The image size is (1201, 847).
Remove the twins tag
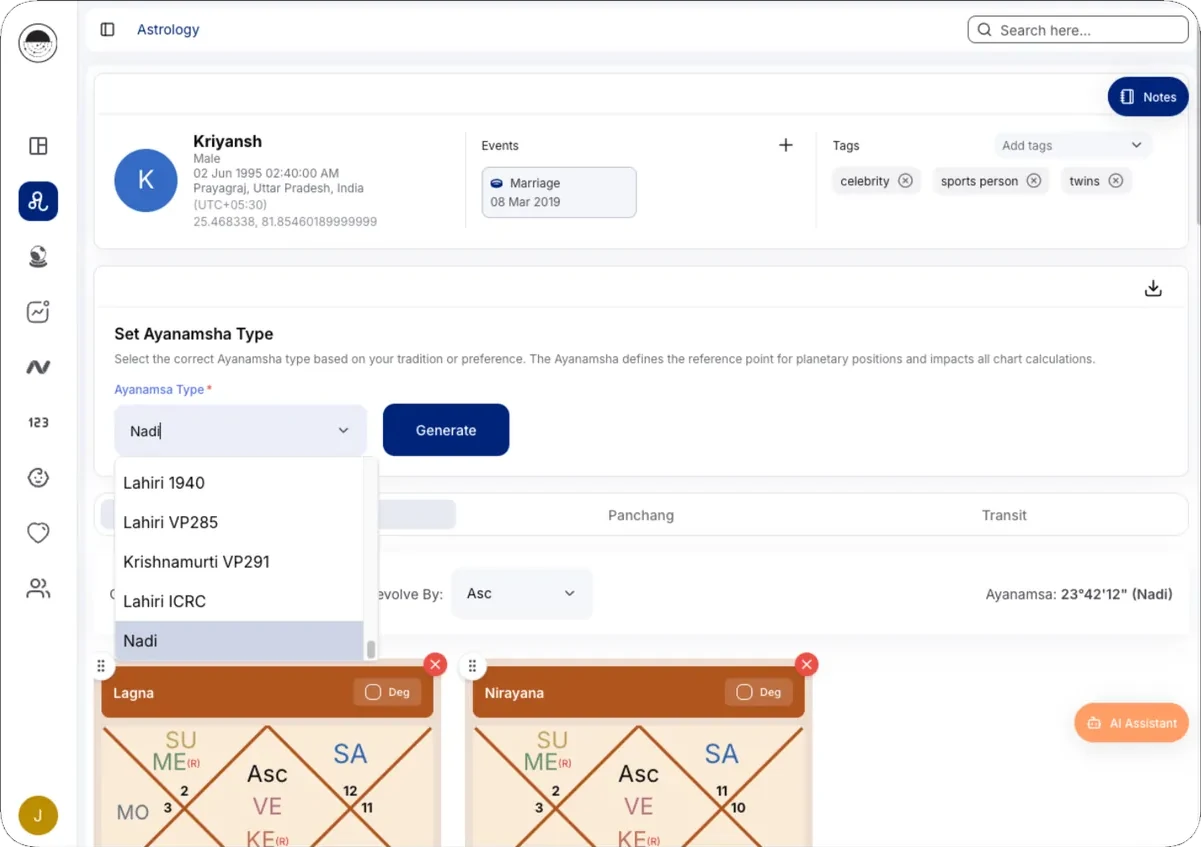1116,181
